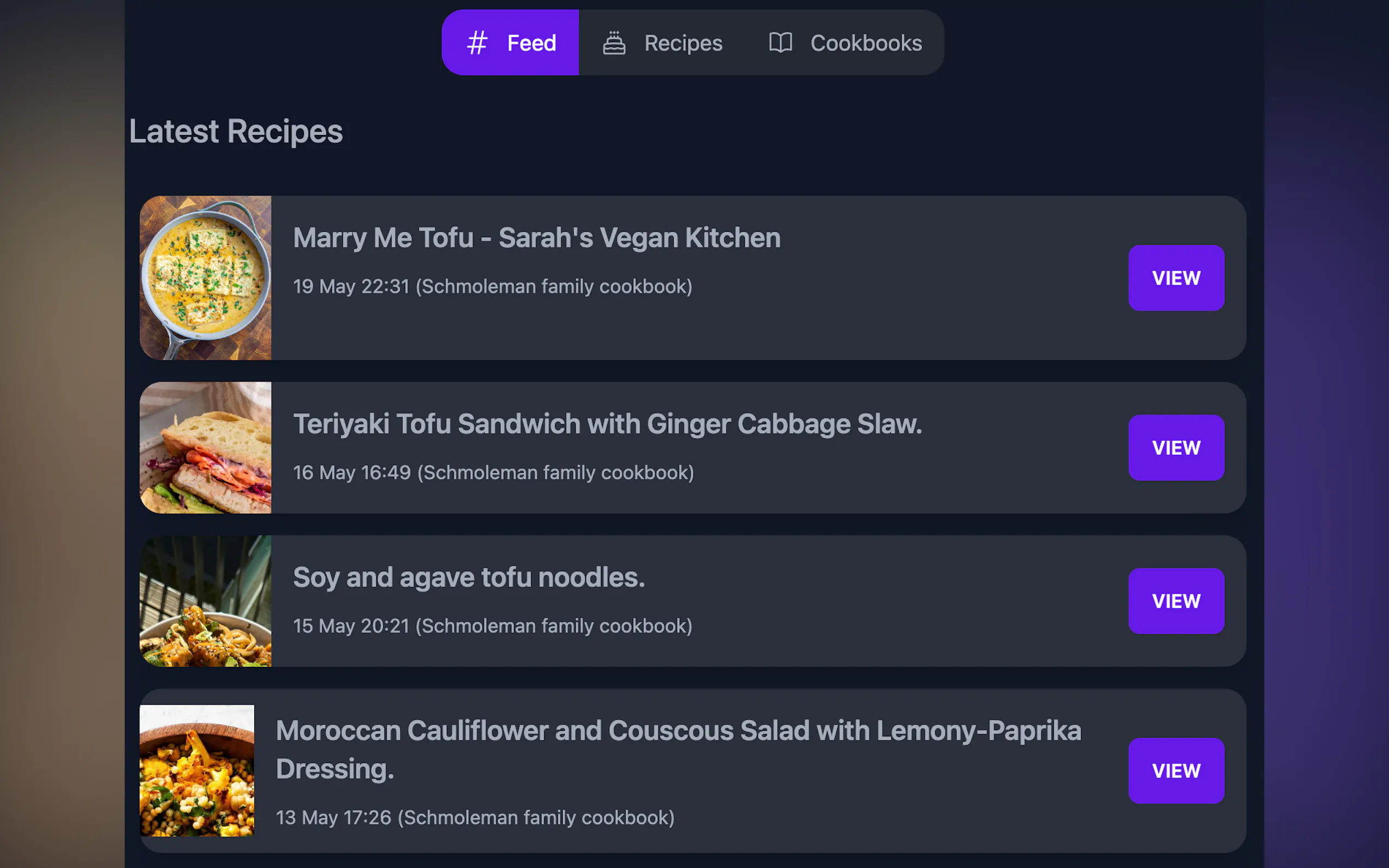Click the hash icon in Feed tab
Image resolution: width=1389 pixels, height=868 pixels.
point(477,43)
